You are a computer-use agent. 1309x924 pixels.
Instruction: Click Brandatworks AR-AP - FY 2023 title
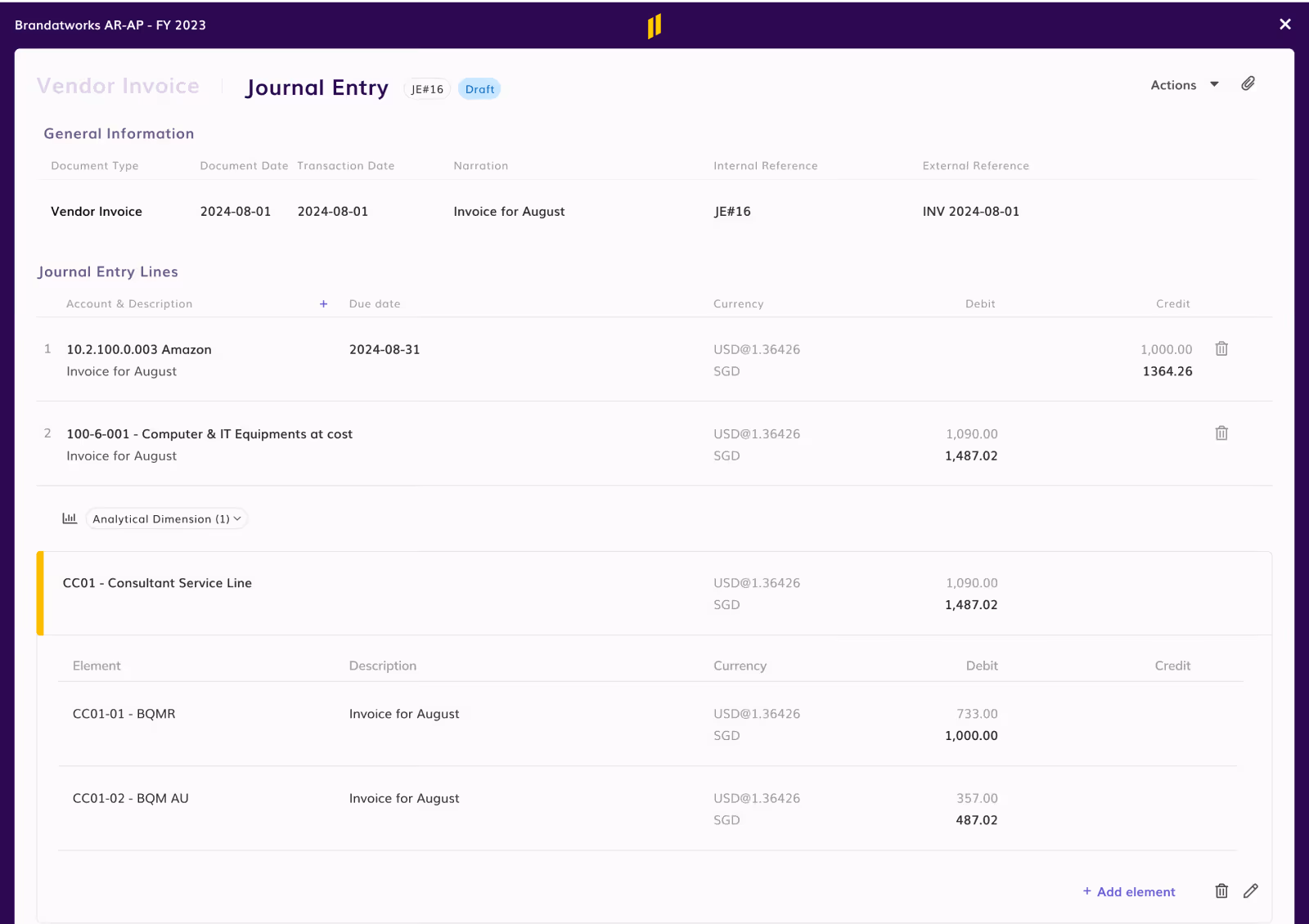click(x=110, y=25)
